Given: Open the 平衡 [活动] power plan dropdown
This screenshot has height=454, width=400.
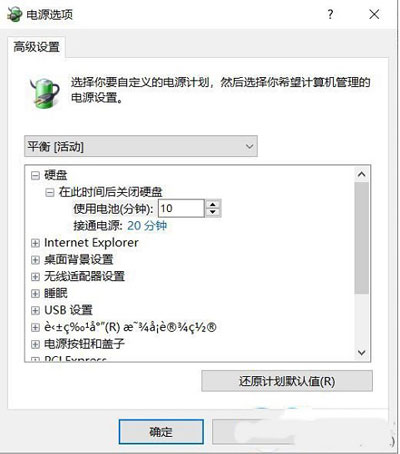Looking at the screenshot, I should pos(141,146).
